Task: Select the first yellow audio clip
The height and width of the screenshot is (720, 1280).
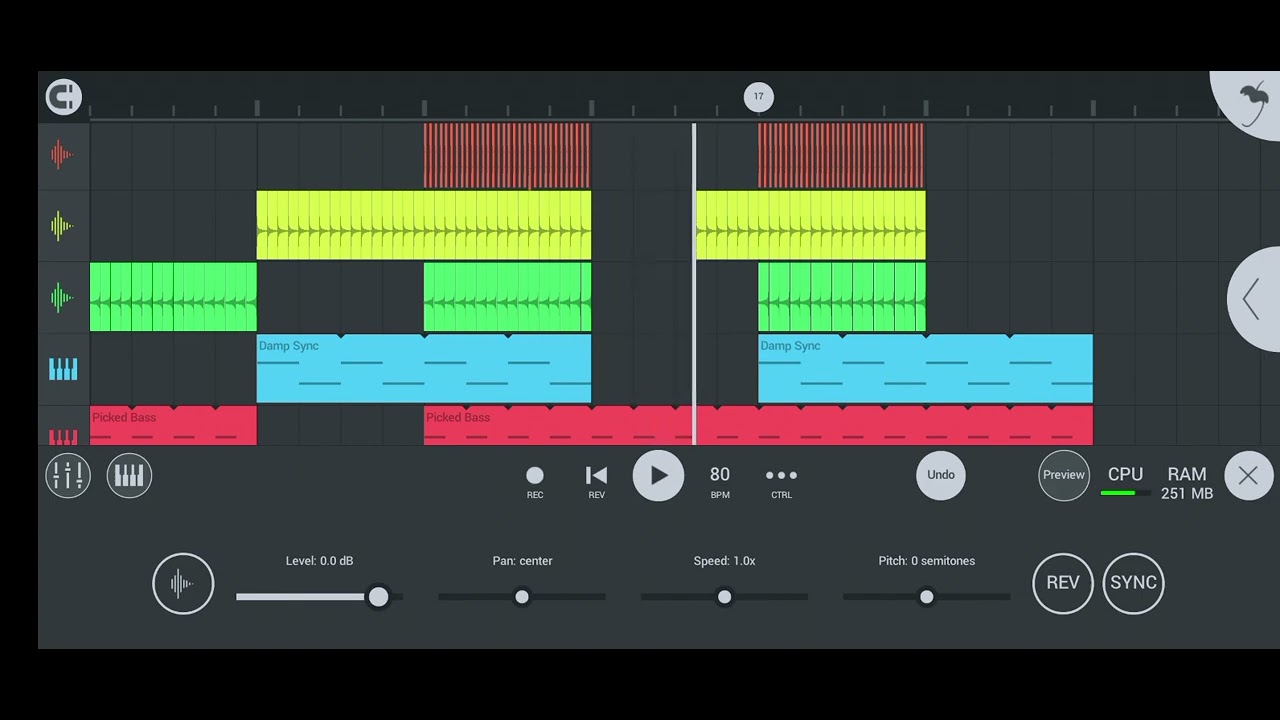Action: tap(424, 226)
